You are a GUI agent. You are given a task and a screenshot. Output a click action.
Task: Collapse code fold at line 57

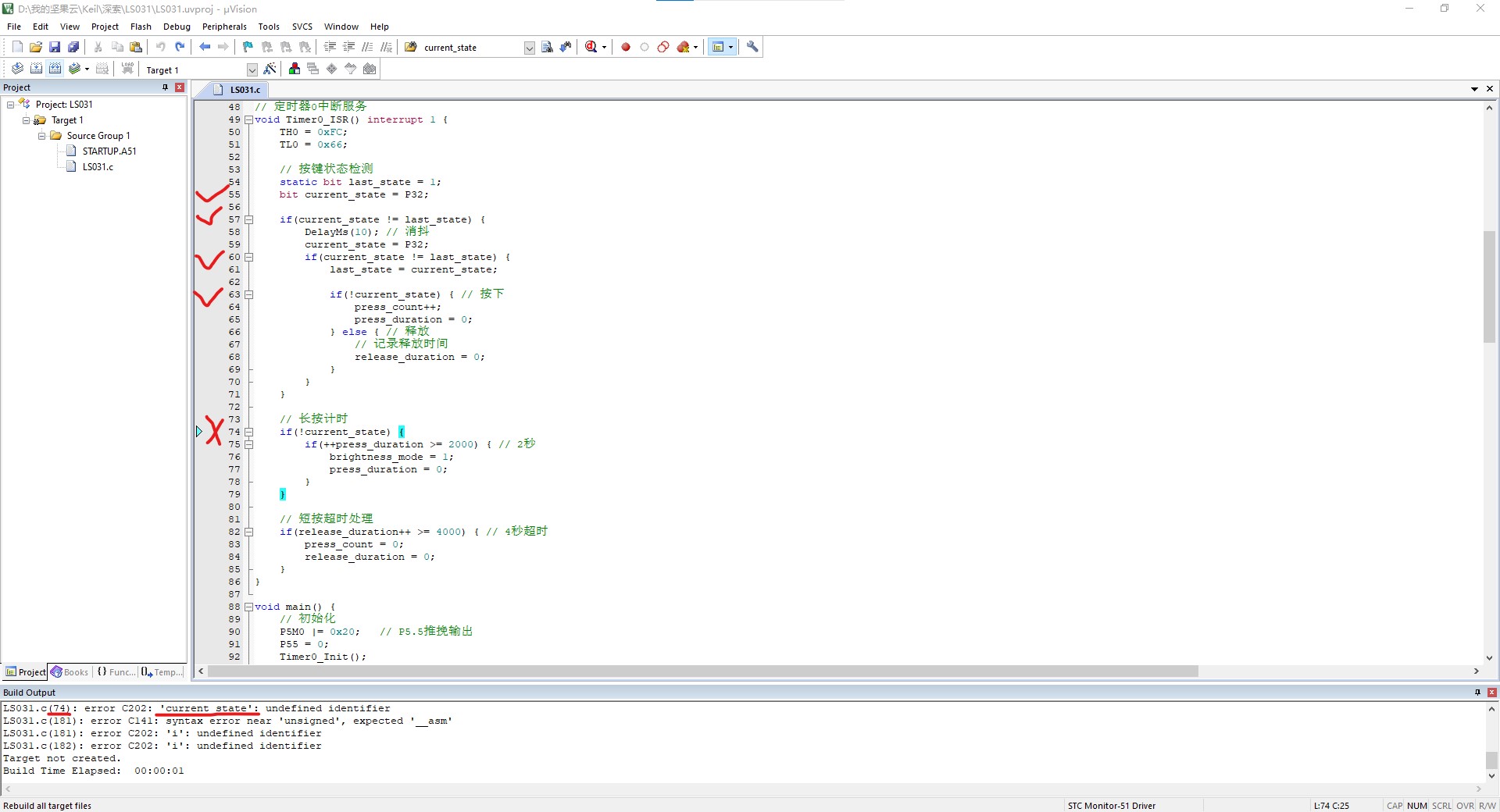point(249,219)
